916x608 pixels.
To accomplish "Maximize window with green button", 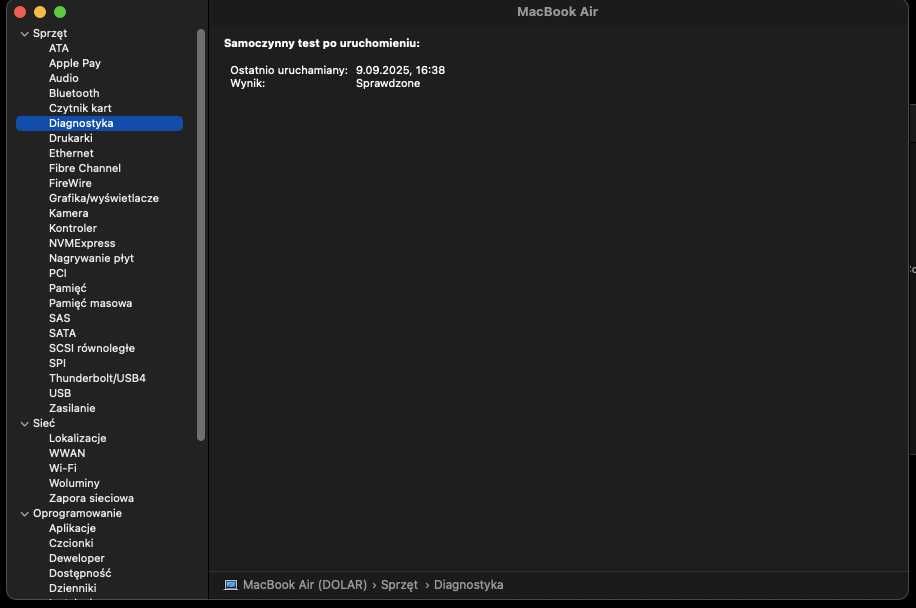I will pyautogui.click(x=60, y=12).
